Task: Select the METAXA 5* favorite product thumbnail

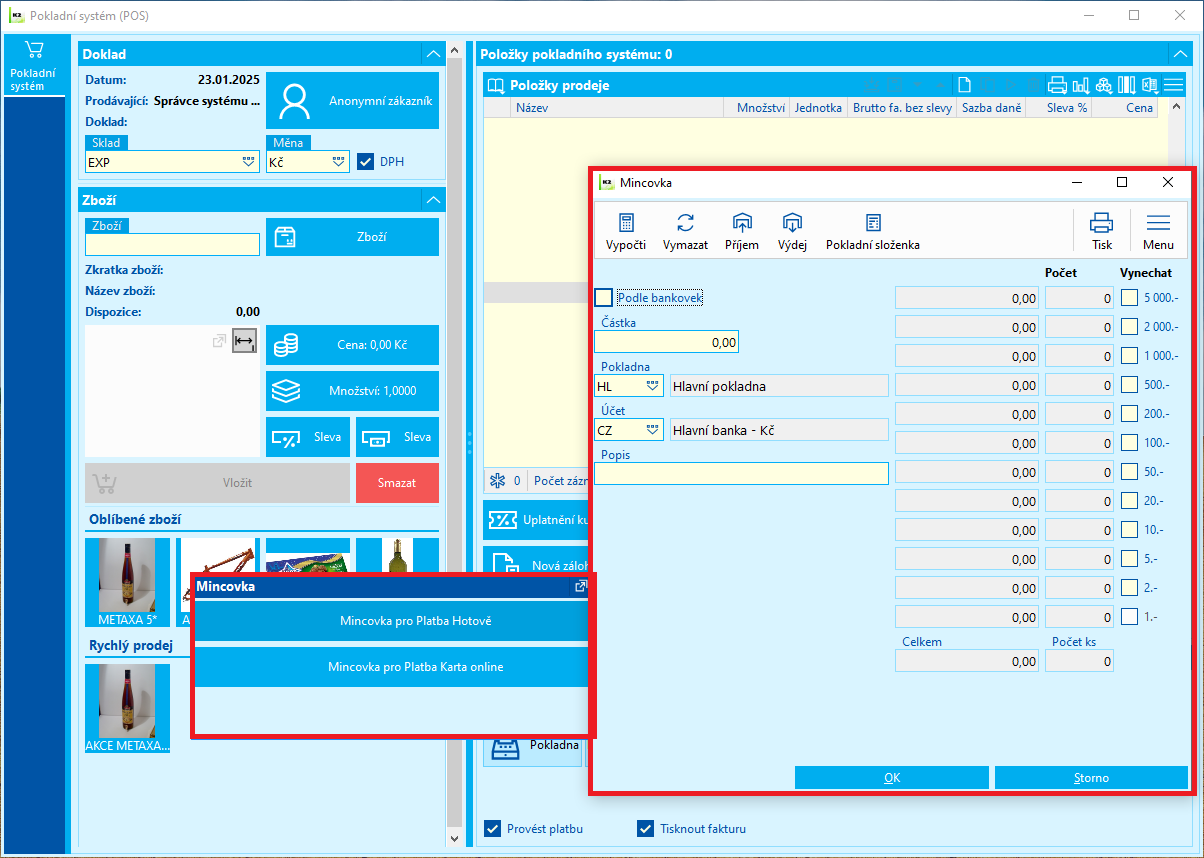Action: [127, 582]
